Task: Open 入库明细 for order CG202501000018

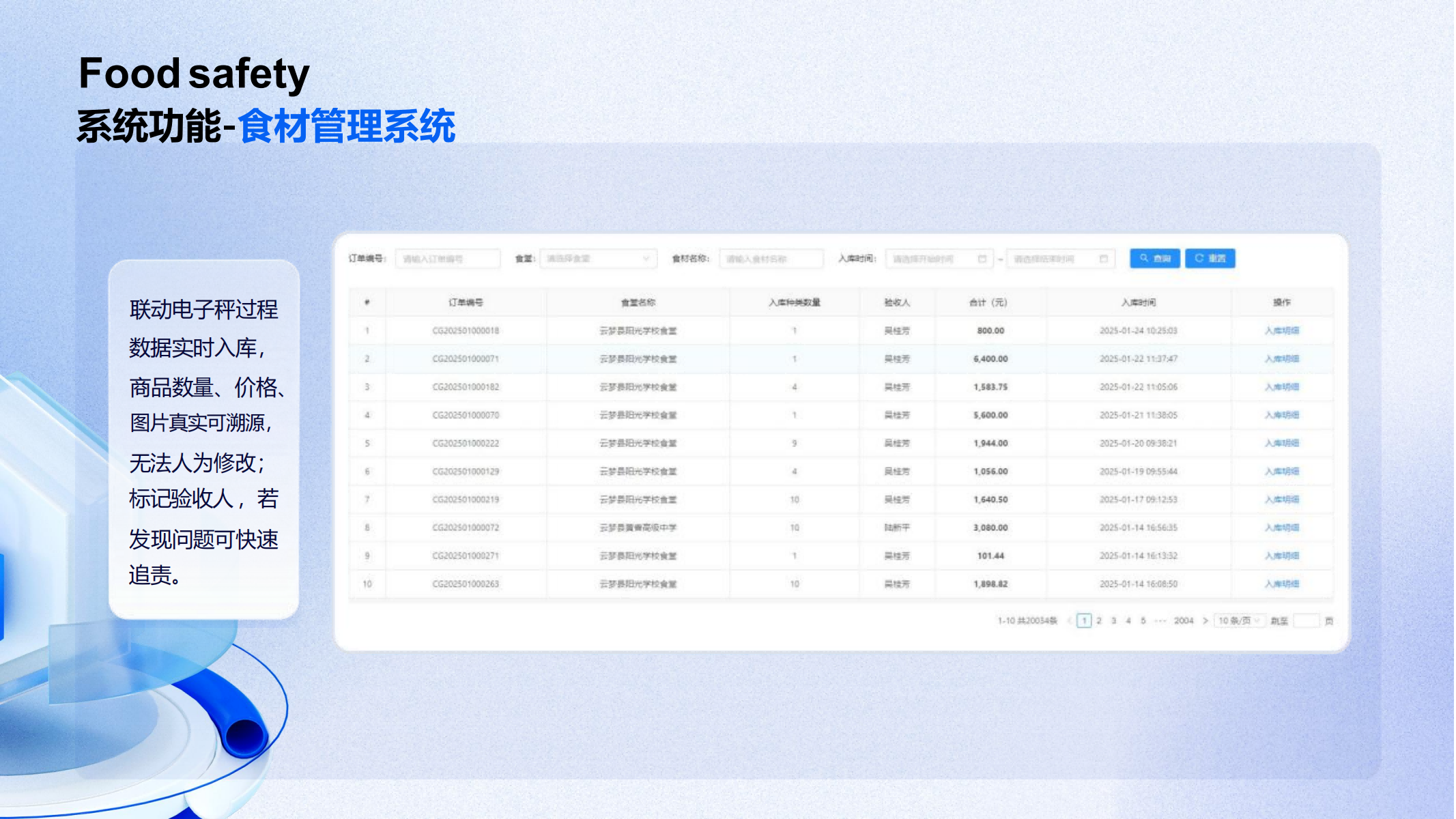Action: [1281, 330]
